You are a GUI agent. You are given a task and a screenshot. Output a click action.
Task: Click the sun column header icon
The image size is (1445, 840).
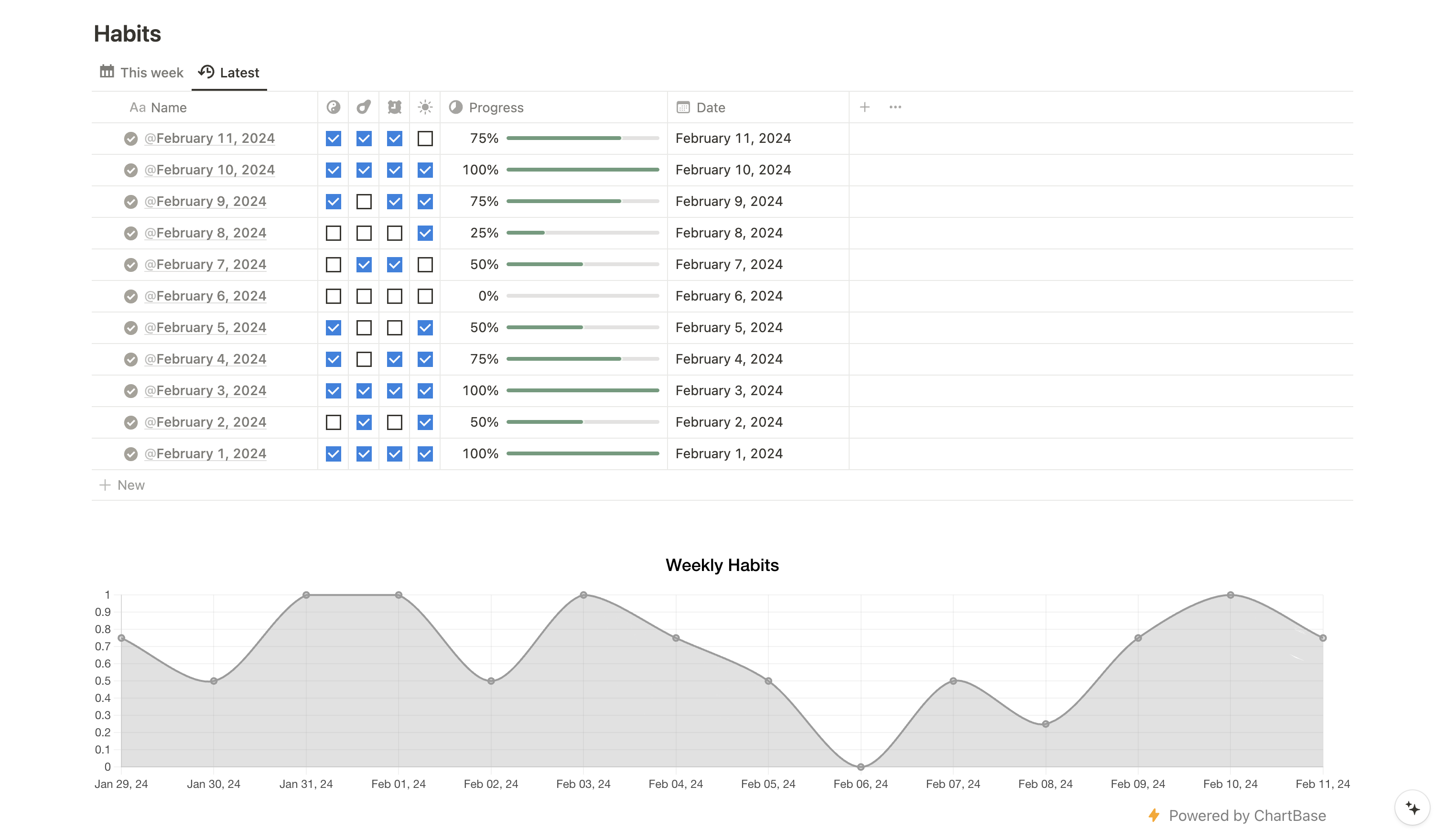tap(425, 107)
